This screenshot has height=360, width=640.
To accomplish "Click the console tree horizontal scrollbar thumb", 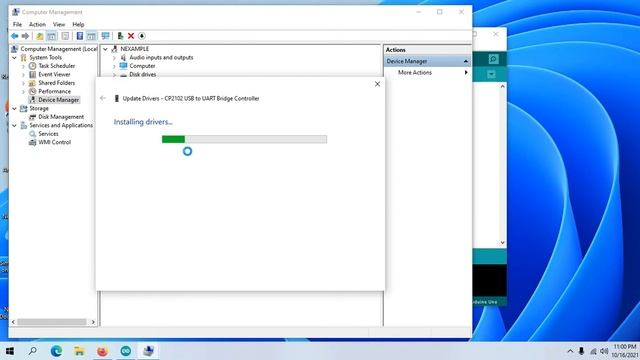I will (x=51, y=322).
